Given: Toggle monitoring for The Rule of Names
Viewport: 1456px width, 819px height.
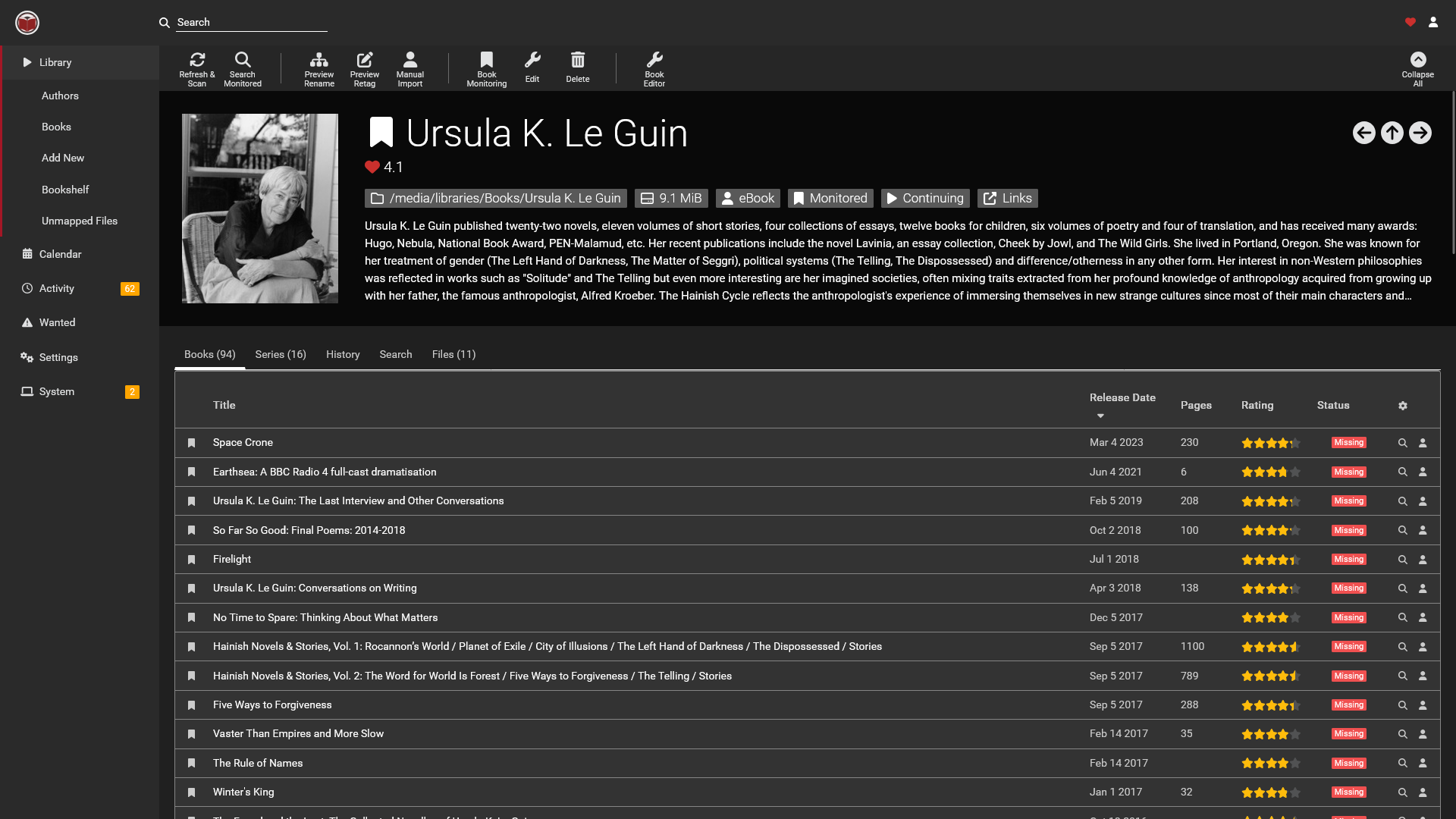Looking at the screenshot, I should pyautogui.click(x=192, y=764).
